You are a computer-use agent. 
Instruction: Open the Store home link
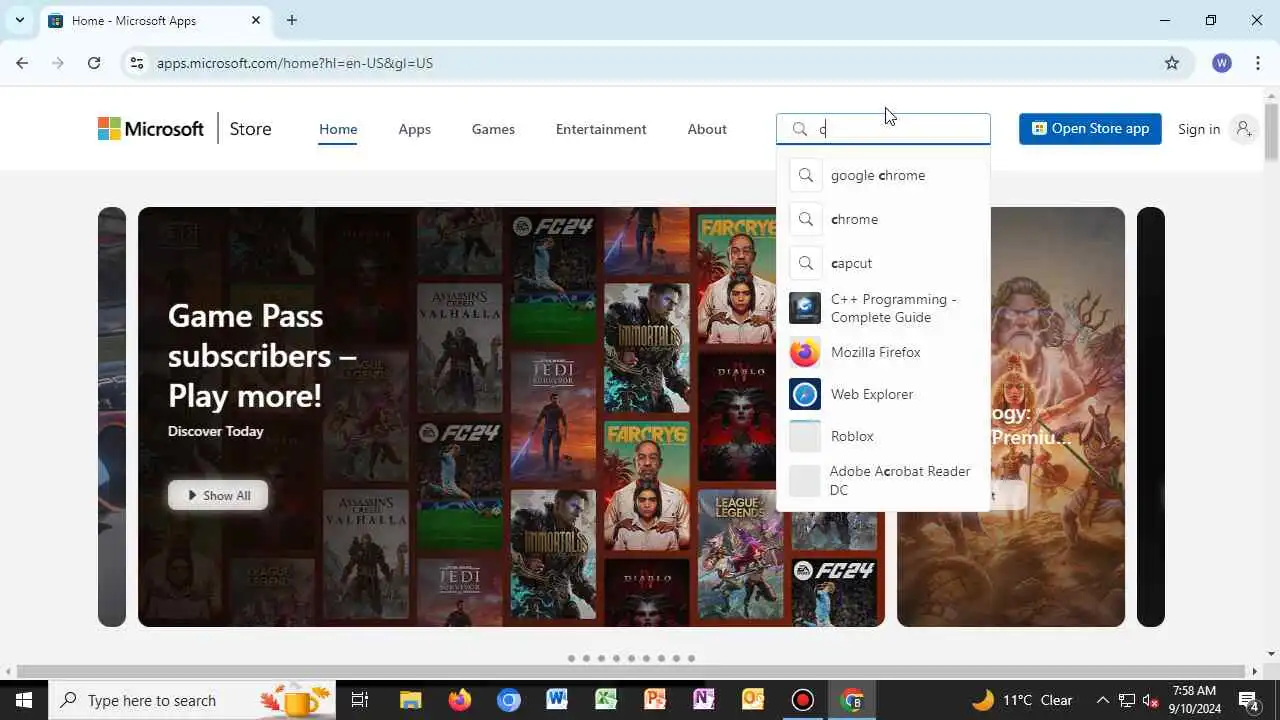pyautogui.click(x=250, y=129)
